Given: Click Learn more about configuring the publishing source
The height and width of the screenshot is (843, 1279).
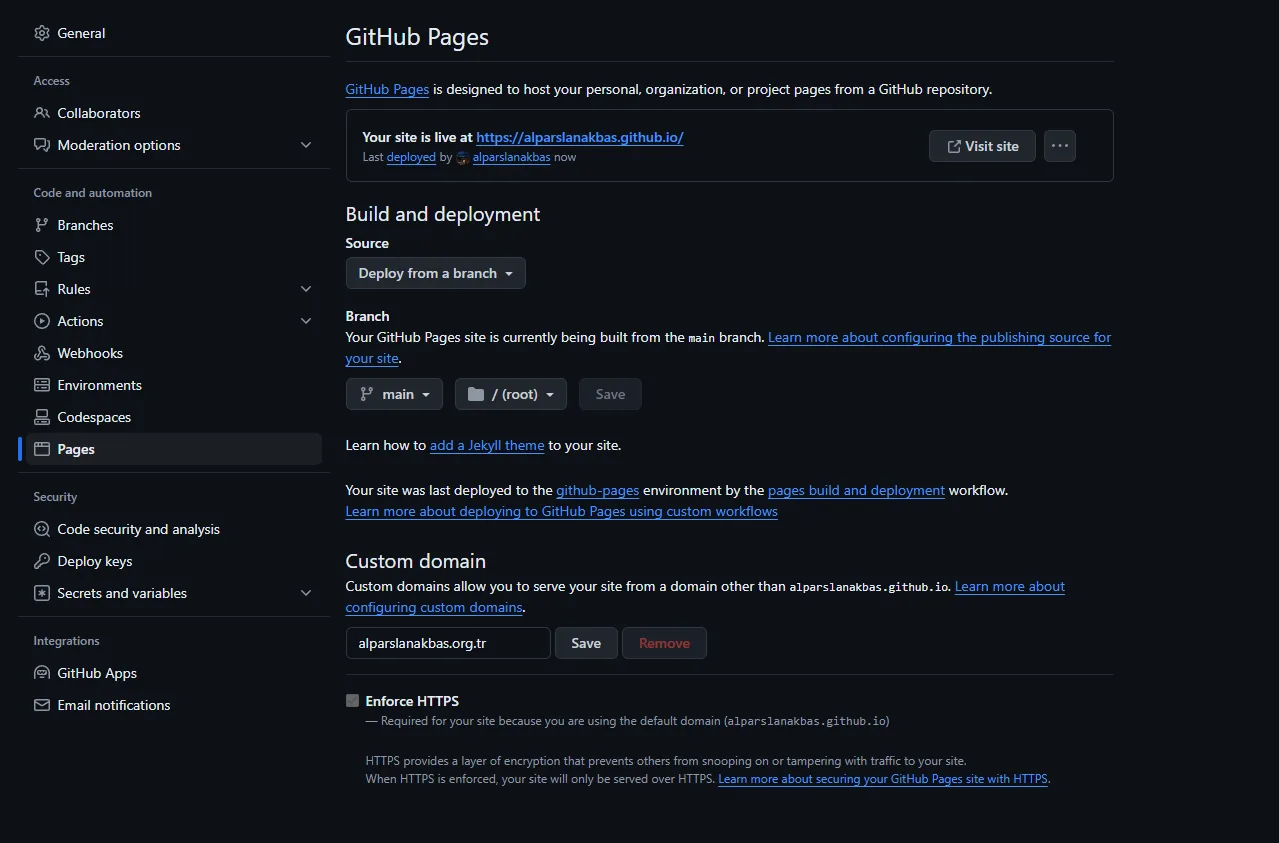Looking at the screenshot, I should [x=939, y=337].
